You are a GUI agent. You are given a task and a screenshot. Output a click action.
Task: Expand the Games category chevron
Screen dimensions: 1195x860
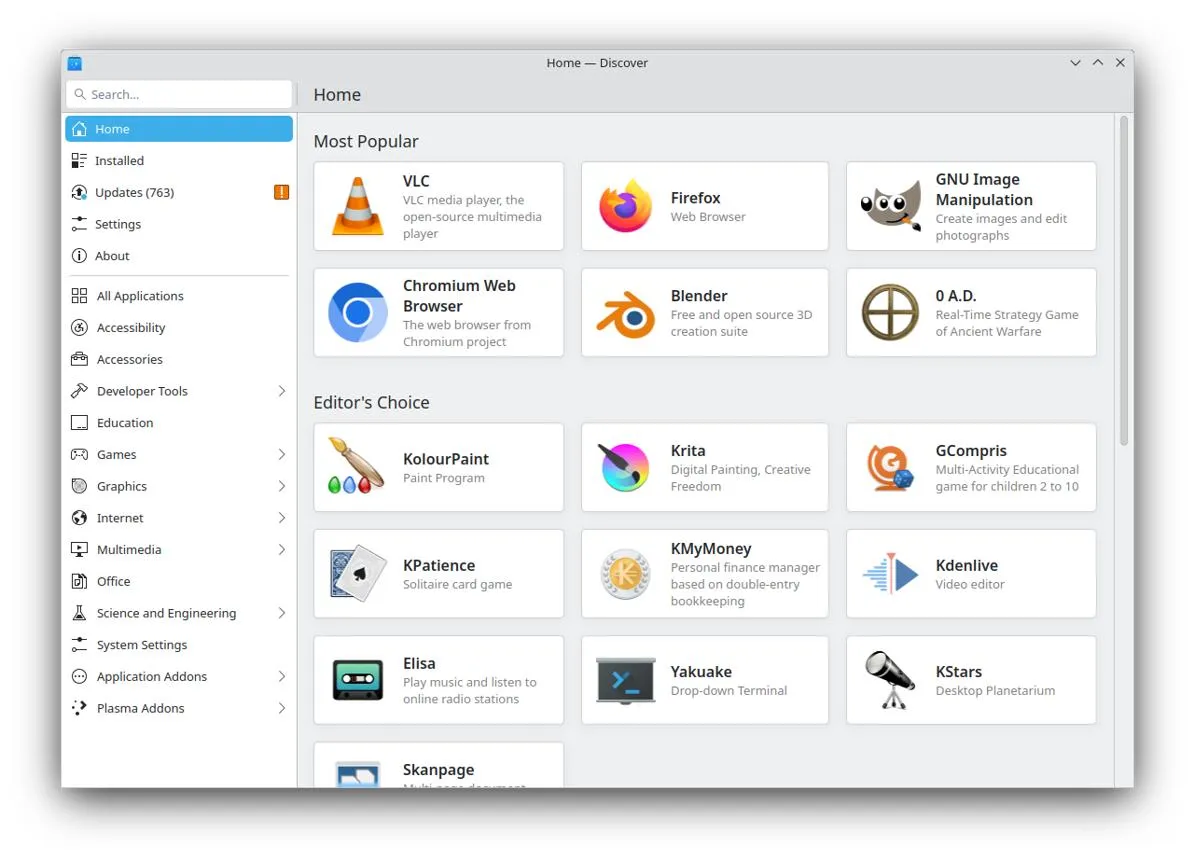(x=282, y=454)
